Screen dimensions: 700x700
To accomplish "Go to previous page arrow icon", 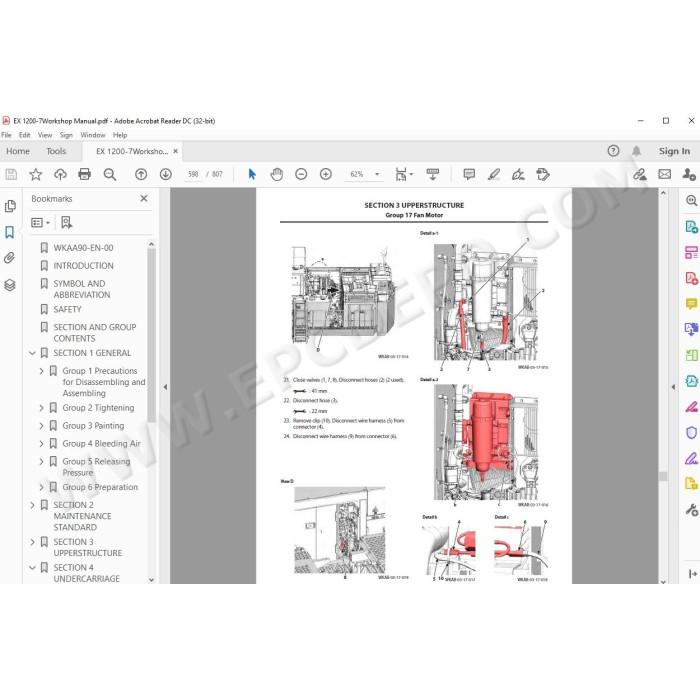I will point(141,174).
